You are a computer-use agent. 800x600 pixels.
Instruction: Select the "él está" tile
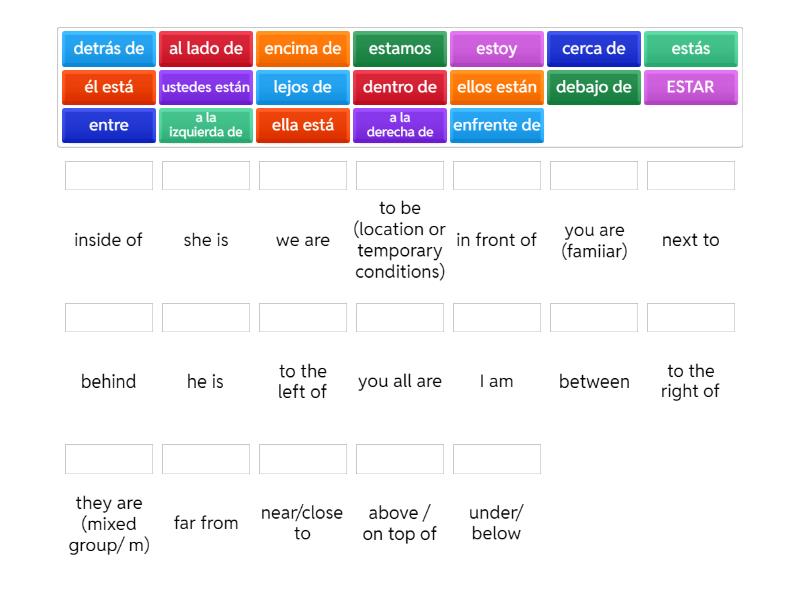[108, 87]
